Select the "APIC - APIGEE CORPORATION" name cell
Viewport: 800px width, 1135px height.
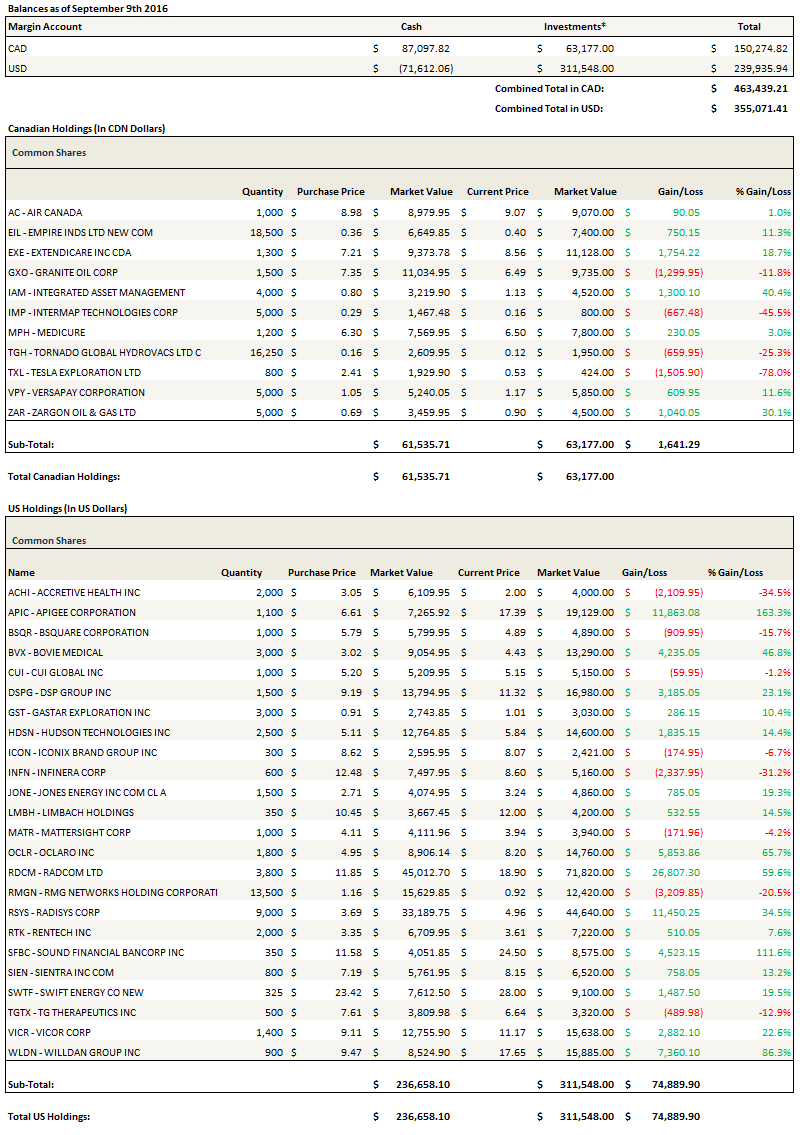(x=72, y=613)
